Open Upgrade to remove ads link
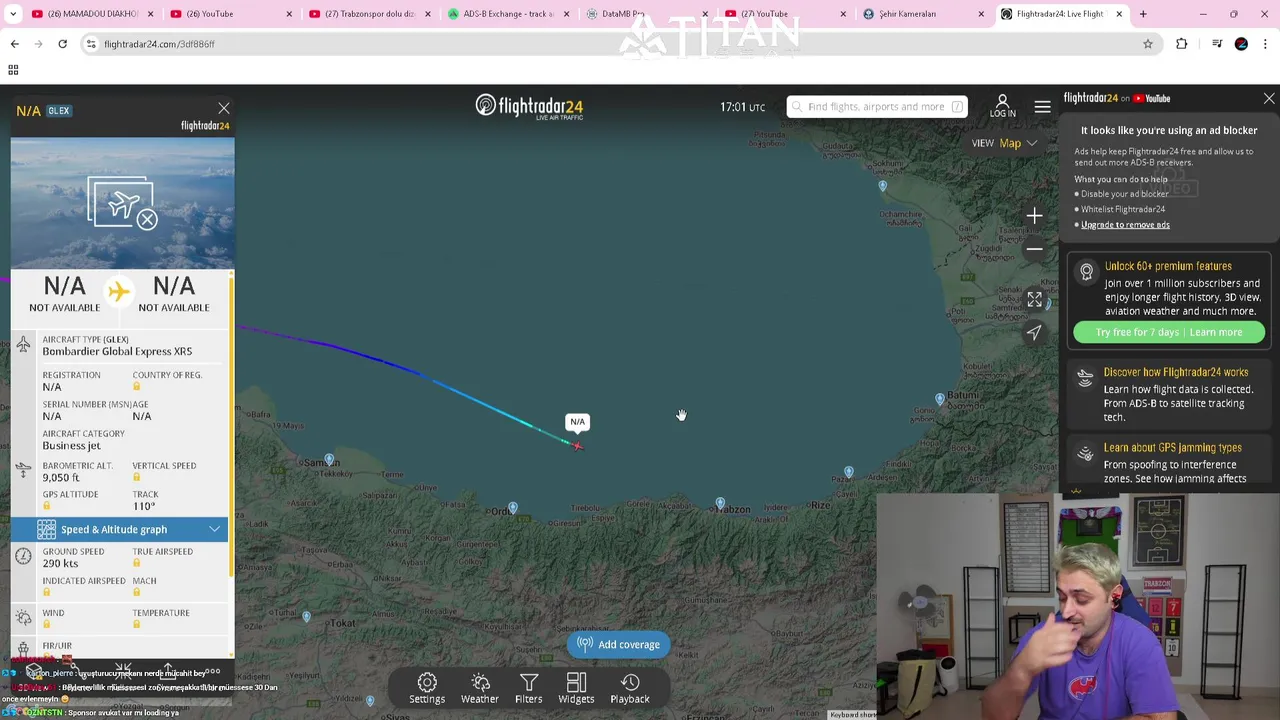Viewport: 1280px width, 720px height. click(1125, 225)
